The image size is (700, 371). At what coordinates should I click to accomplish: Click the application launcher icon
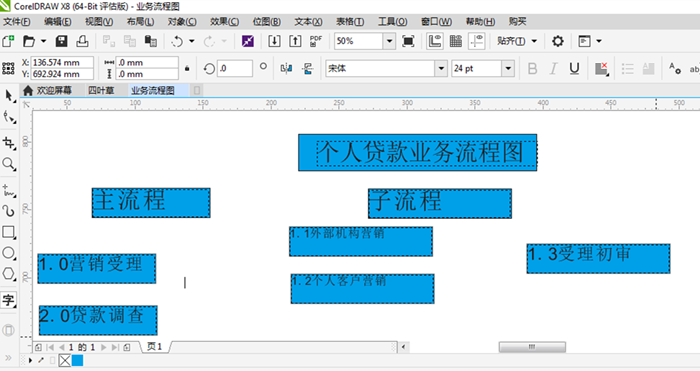tap(584, 42)
